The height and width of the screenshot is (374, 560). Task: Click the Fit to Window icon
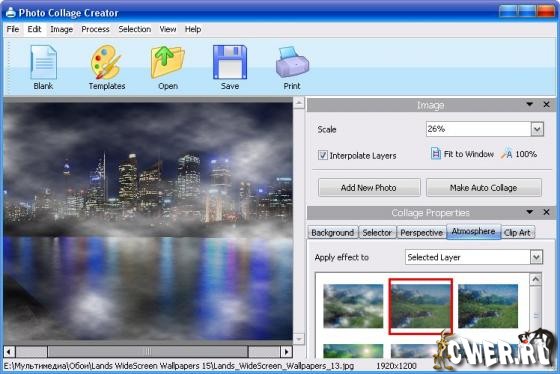click(435, 154)
